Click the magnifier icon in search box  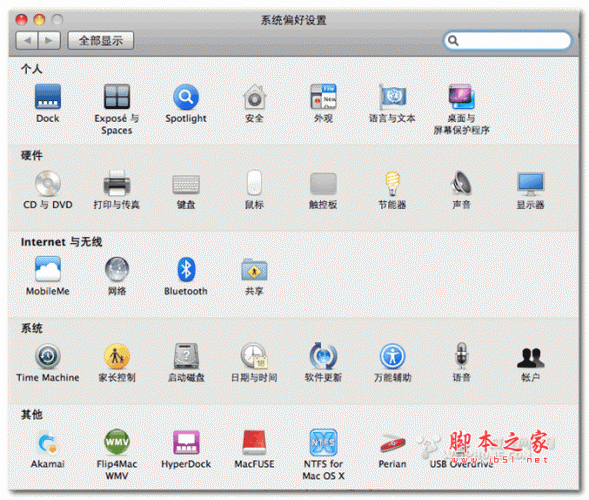coord(453,40)
